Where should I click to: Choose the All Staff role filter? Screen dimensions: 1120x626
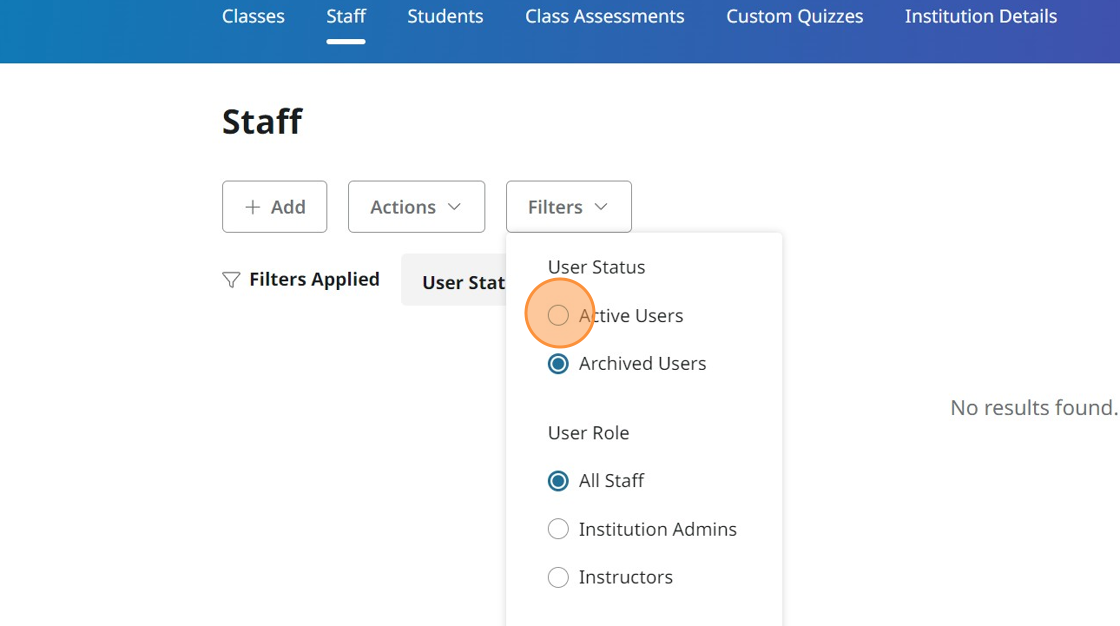pos(558,481)
